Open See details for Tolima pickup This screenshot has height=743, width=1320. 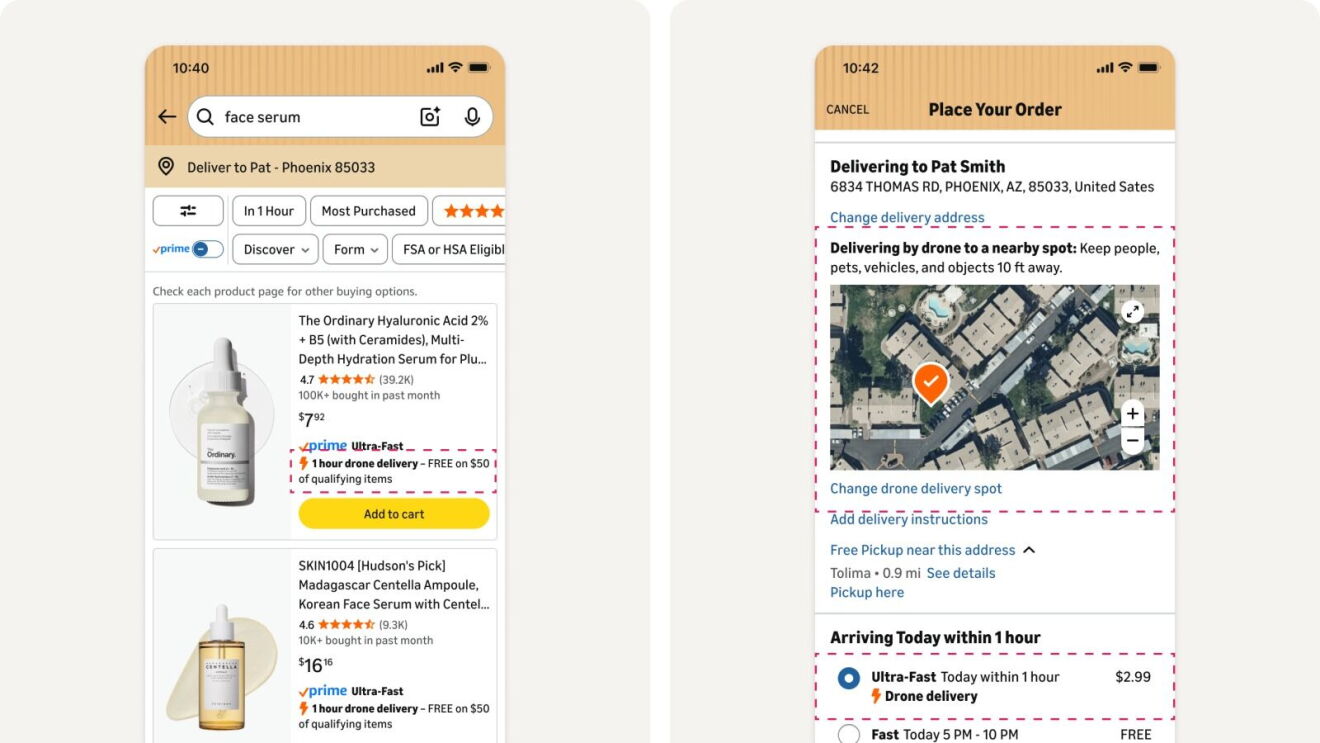[x=961, y=573]
